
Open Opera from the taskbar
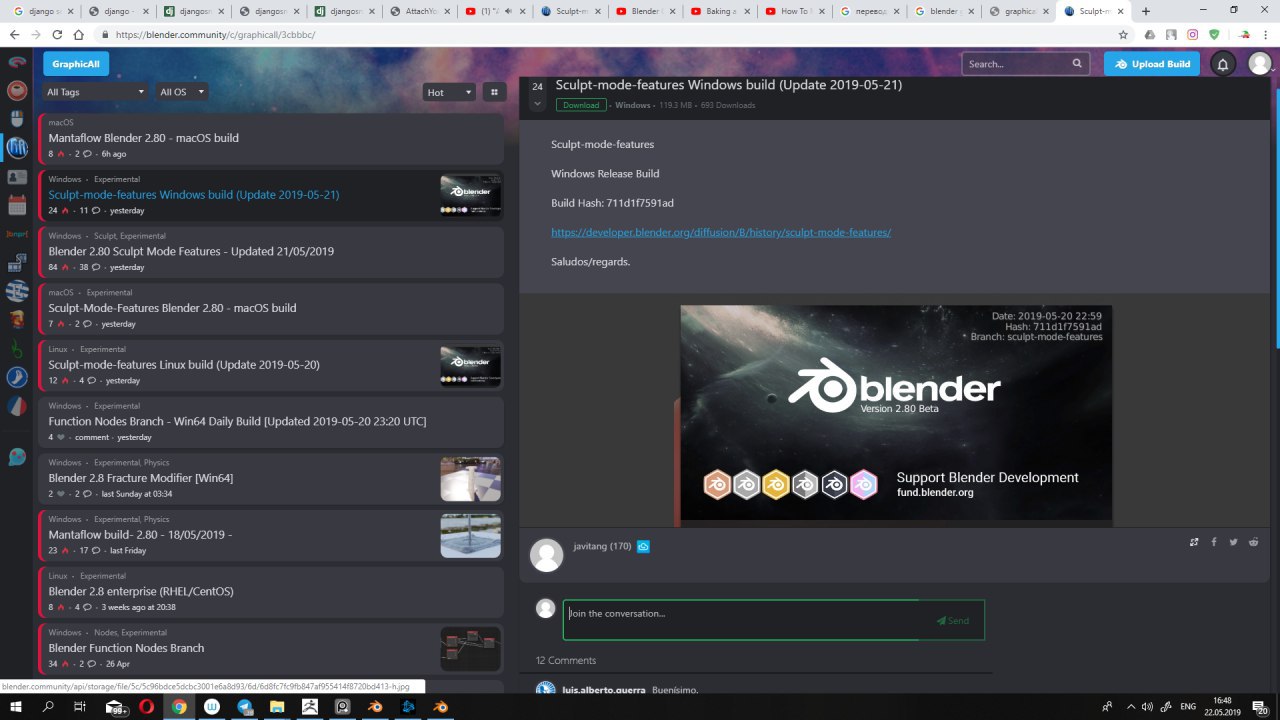[x=146, y=707]
